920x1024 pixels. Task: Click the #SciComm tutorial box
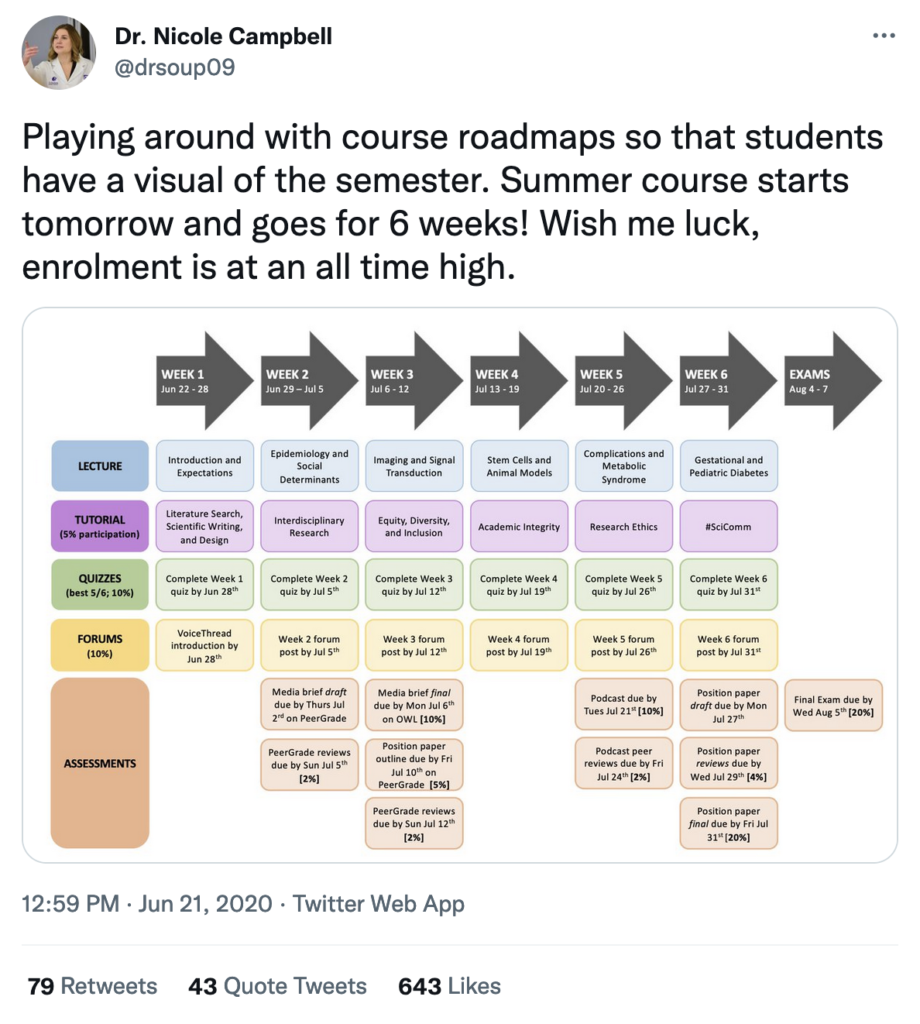tap(728, 526)
